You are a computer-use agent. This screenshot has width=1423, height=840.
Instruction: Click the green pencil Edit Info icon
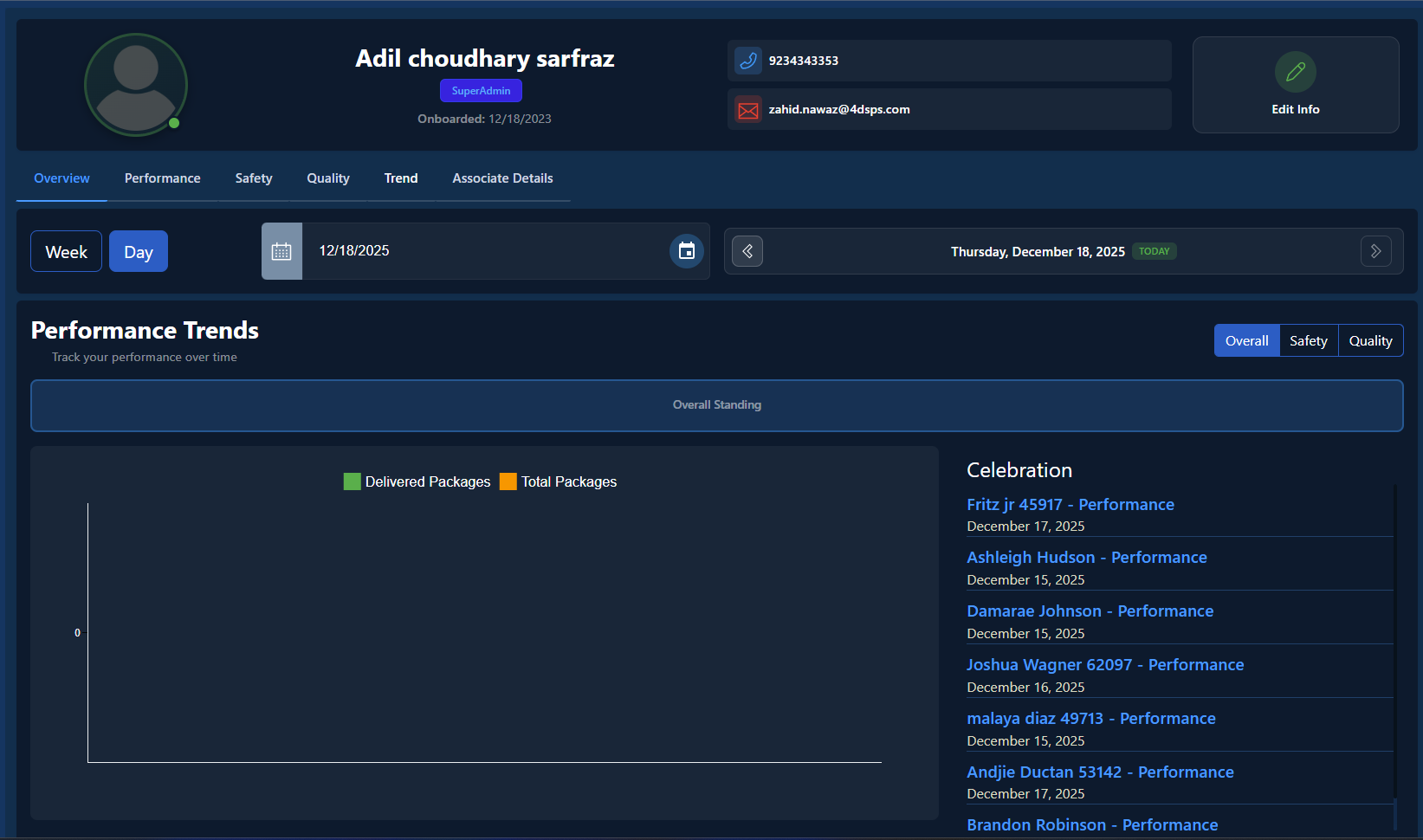pos(1295,72)
